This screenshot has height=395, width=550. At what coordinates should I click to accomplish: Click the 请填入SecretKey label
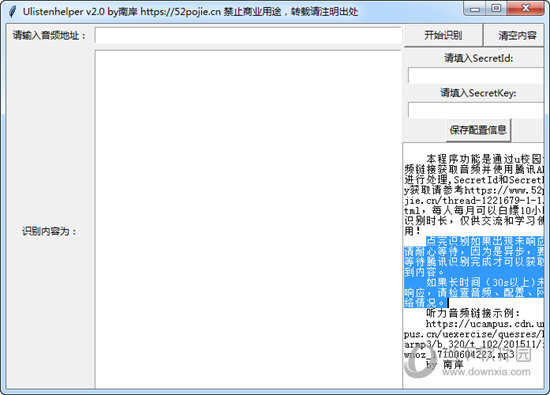click(x=478, y=93)
